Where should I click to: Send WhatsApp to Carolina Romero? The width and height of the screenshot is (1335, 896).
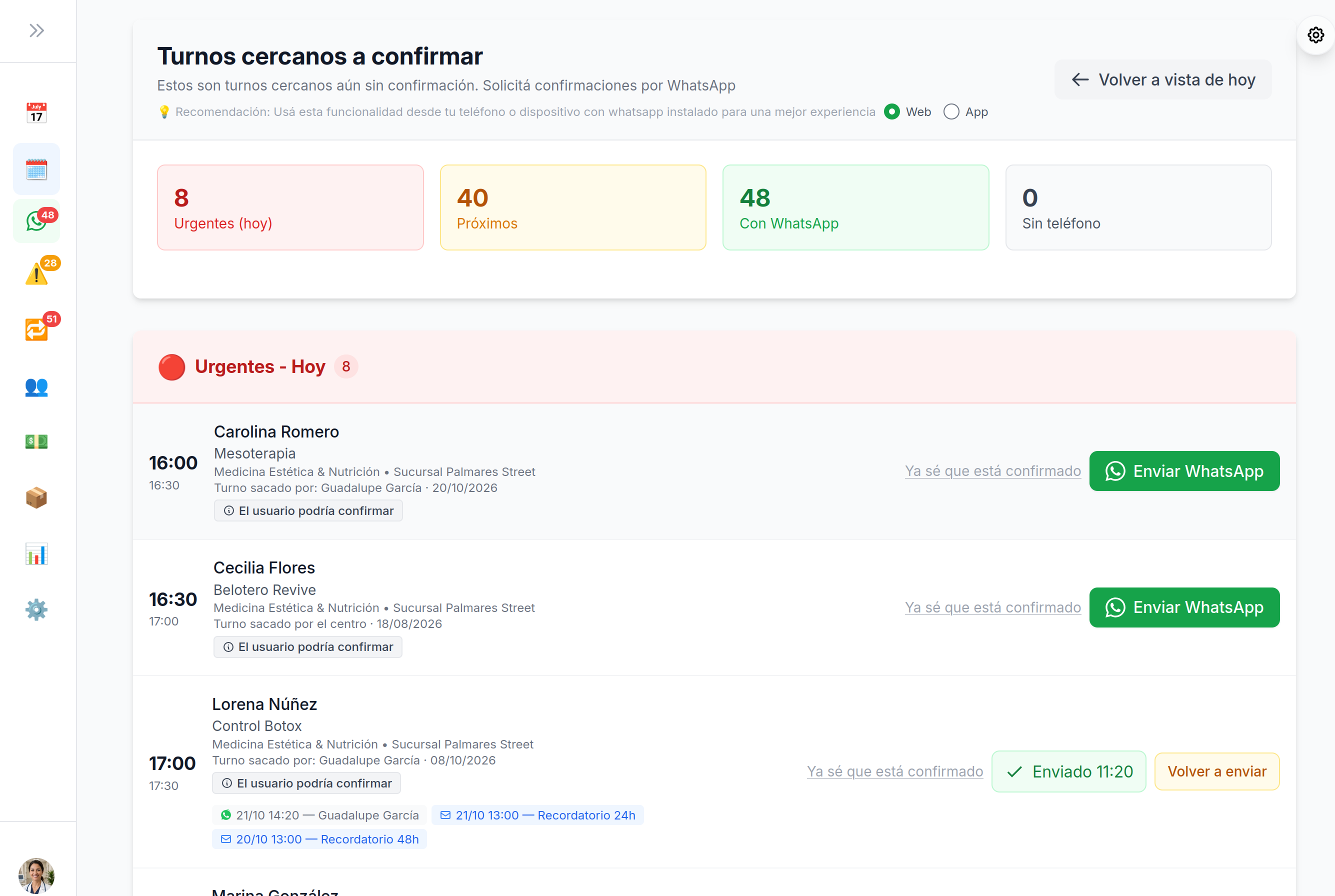coord(1184,471)
